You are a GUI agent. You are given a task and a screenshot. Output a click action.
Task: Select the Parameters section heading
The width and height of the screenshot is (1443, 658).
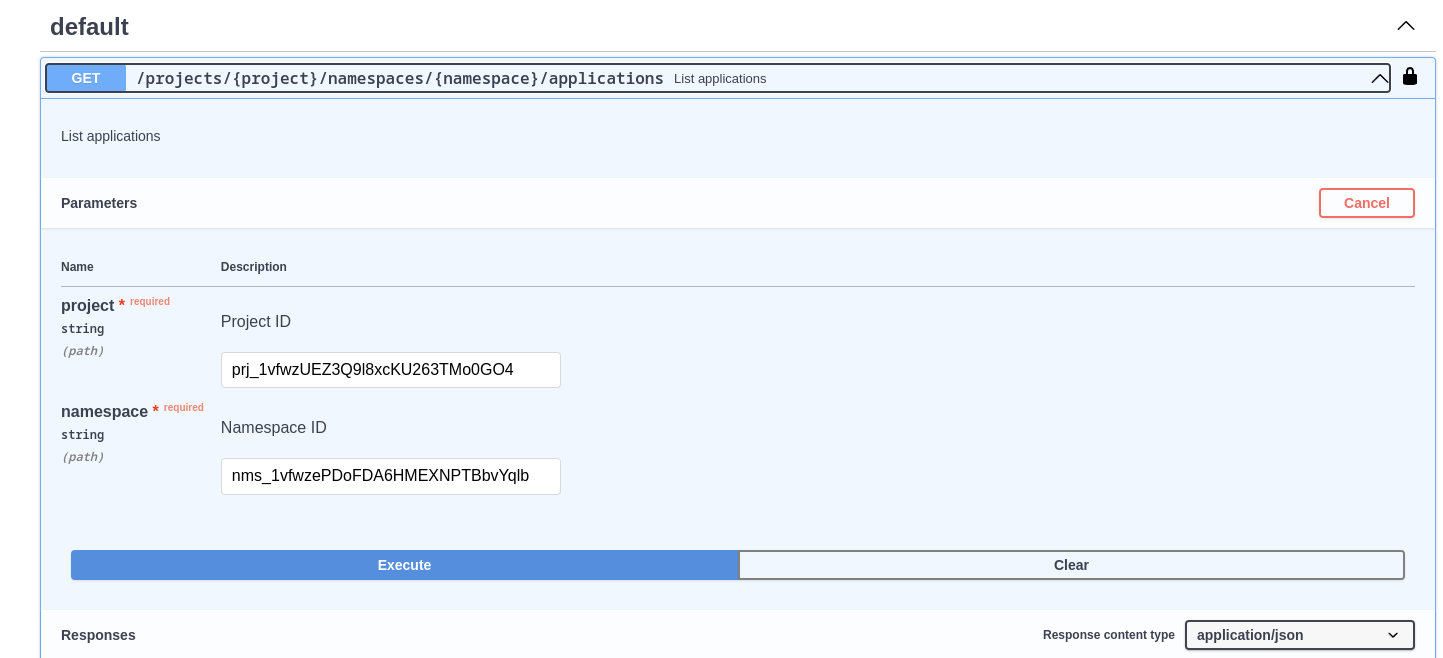[99, 203]
